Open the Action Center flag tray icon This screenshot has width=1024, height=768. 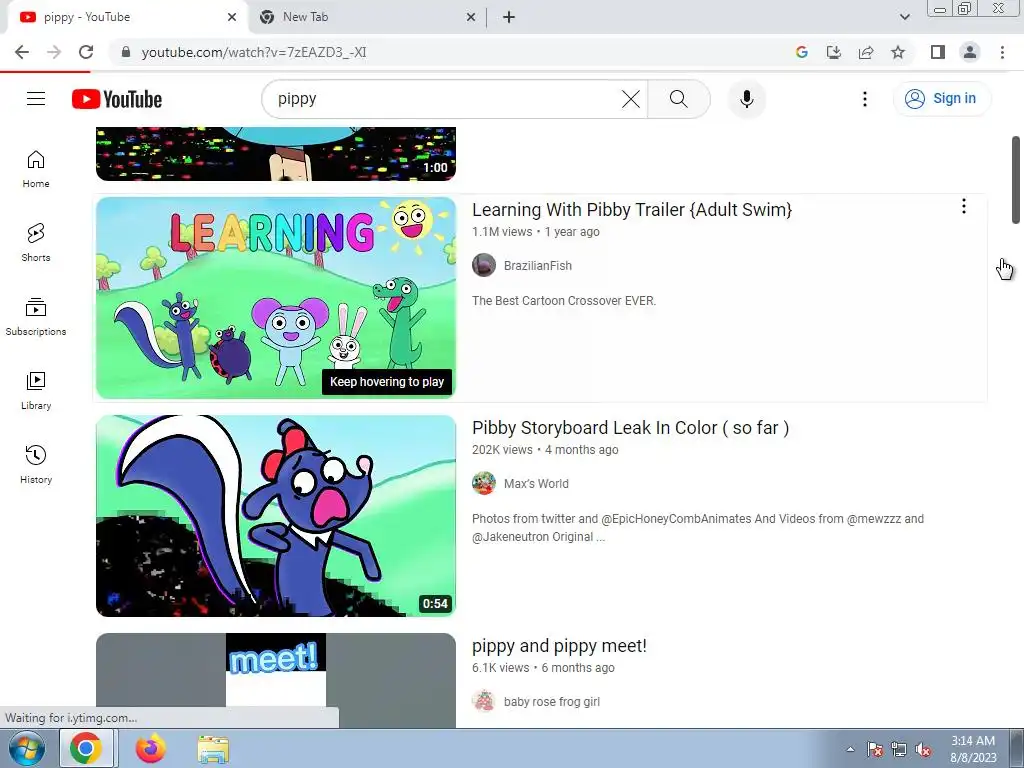[874, 750]
